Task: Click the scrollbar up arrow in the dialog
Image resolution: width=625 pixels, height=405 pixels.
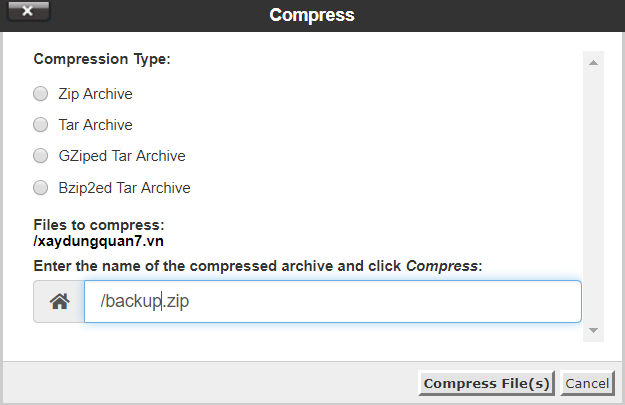Action: point(593,63)
